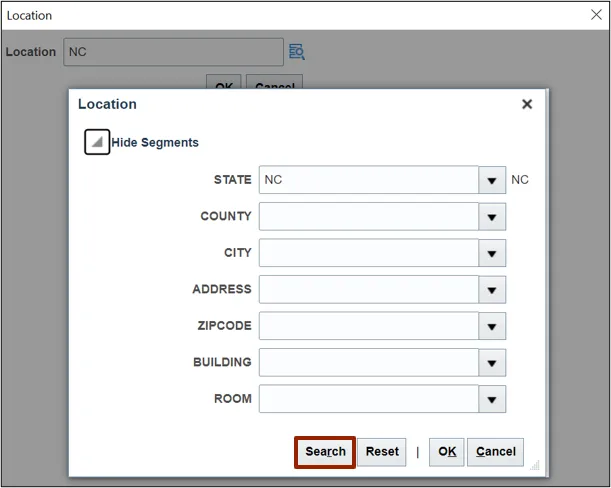
Task: Open the ROOM dropdown arrow
Action: (492, 399)
